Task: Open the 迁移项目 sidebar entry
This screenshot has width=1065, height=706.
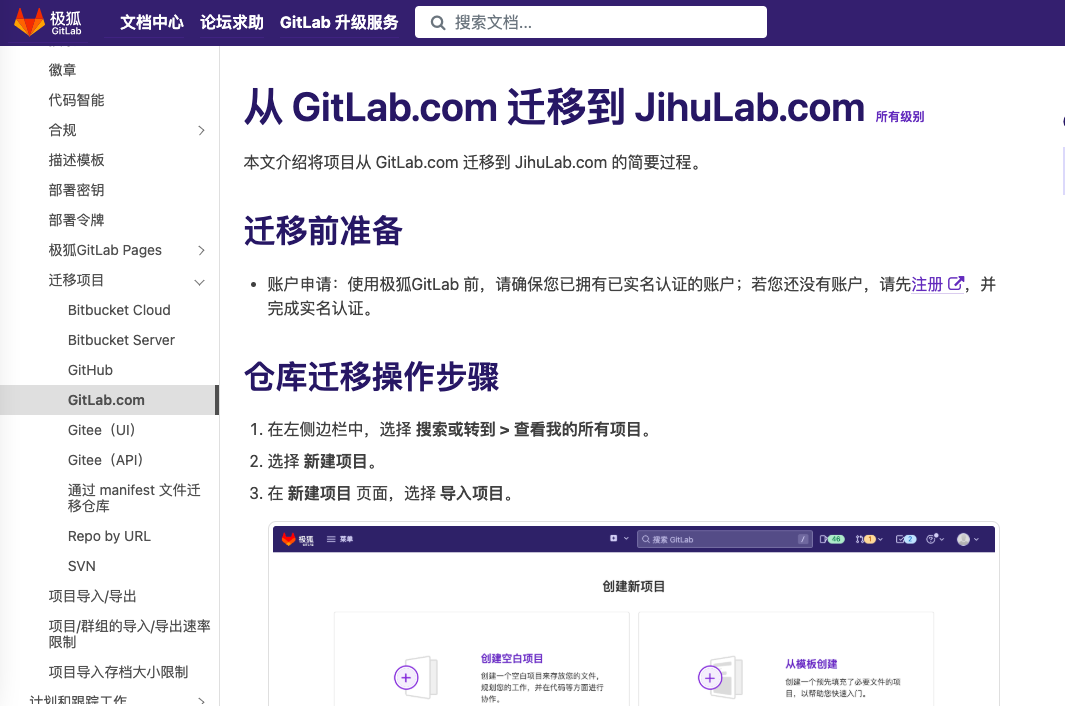Action: coord(76,280)
